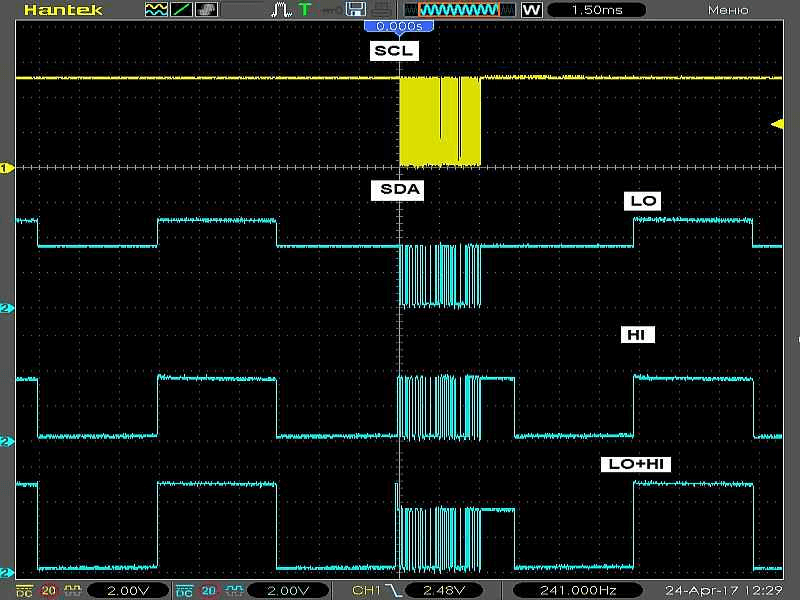Viewport: 800px width, 600px height.
Task: Toggle the blue CH2 DC coupling indicator
Action: coord(184,591)
